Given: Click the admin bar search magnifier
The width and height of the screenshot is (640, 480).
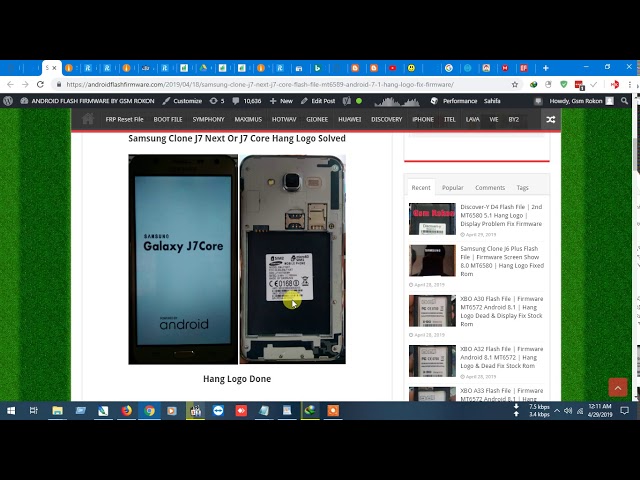Looking at the screenshot, I should point(624,101).
